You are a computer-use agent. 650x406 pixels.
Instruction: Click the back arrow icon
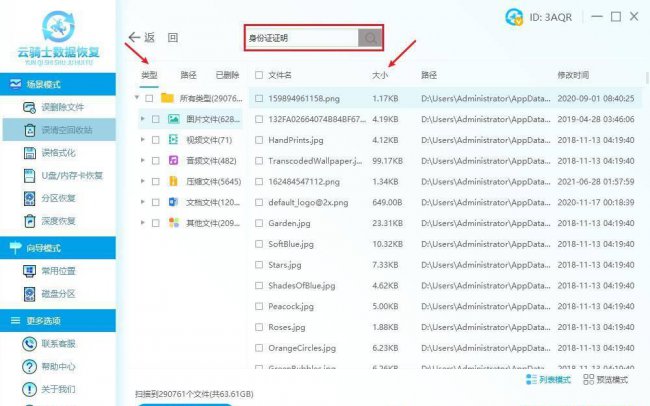[134, 37]
